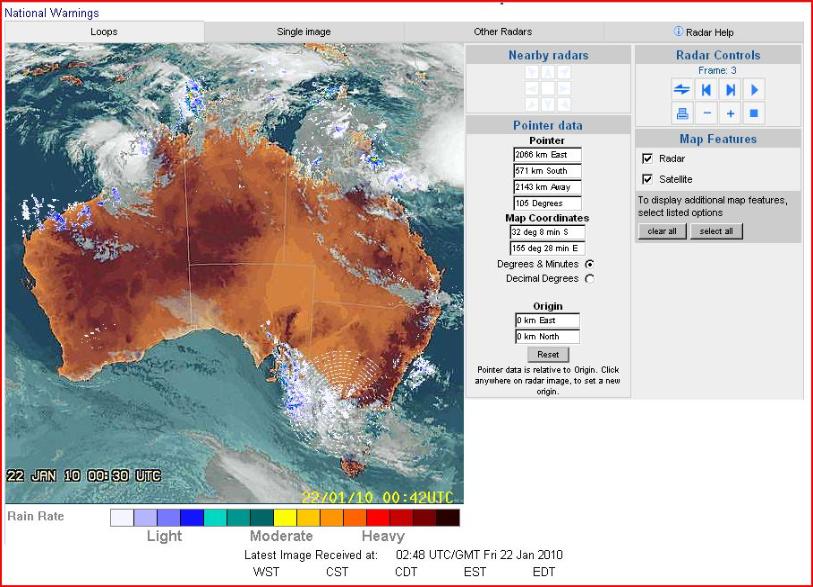Advance to the next radar frame
The width and height of the screenshot is (813, 587).
731,90
